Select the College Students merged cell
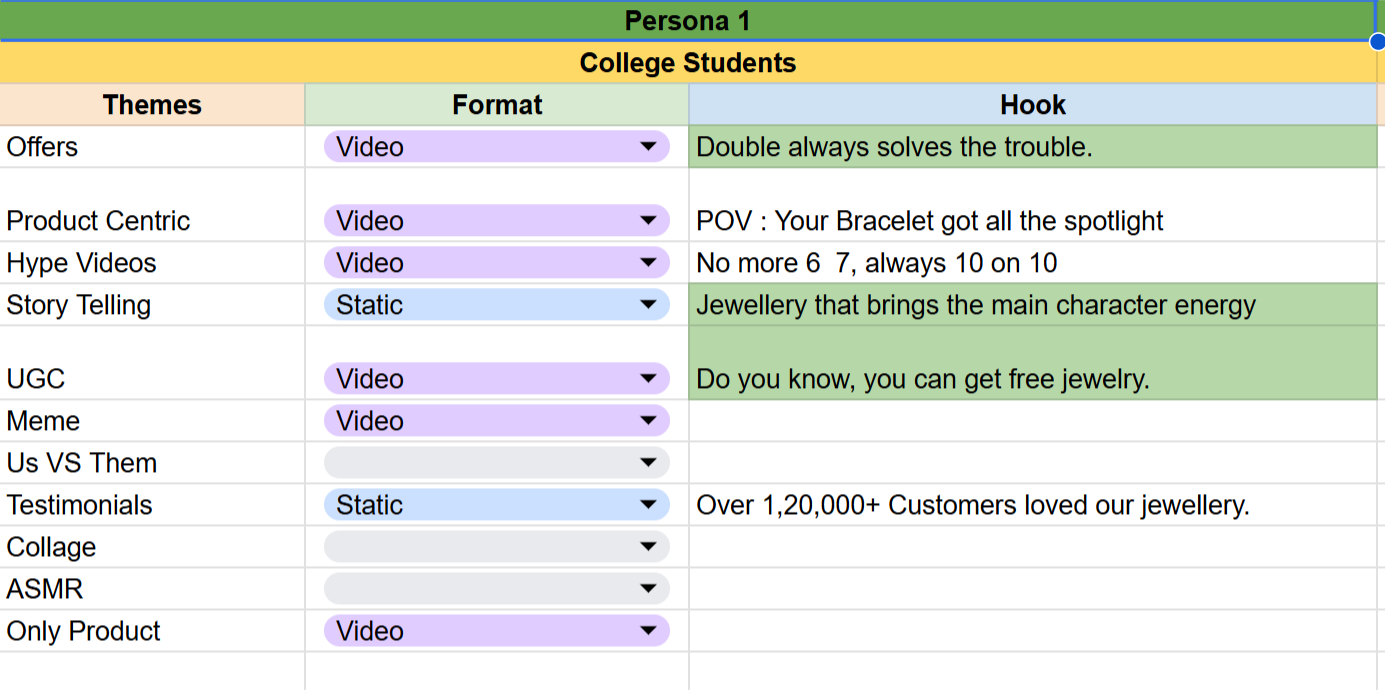The image size is (1385, 690). (x=687, y=63)
